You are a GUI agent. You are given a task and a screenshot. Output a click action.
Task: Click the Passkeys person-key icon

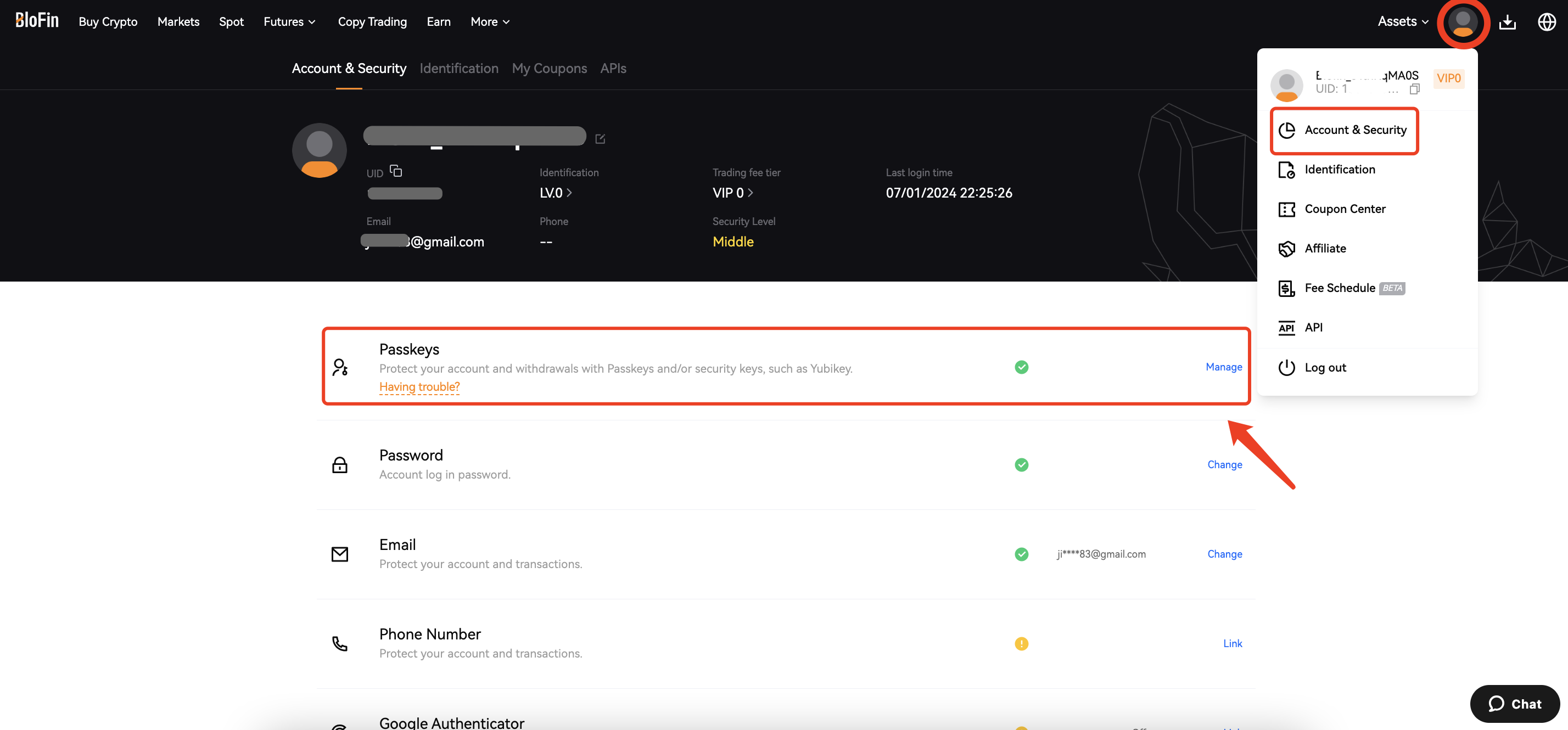click(340, 367)
